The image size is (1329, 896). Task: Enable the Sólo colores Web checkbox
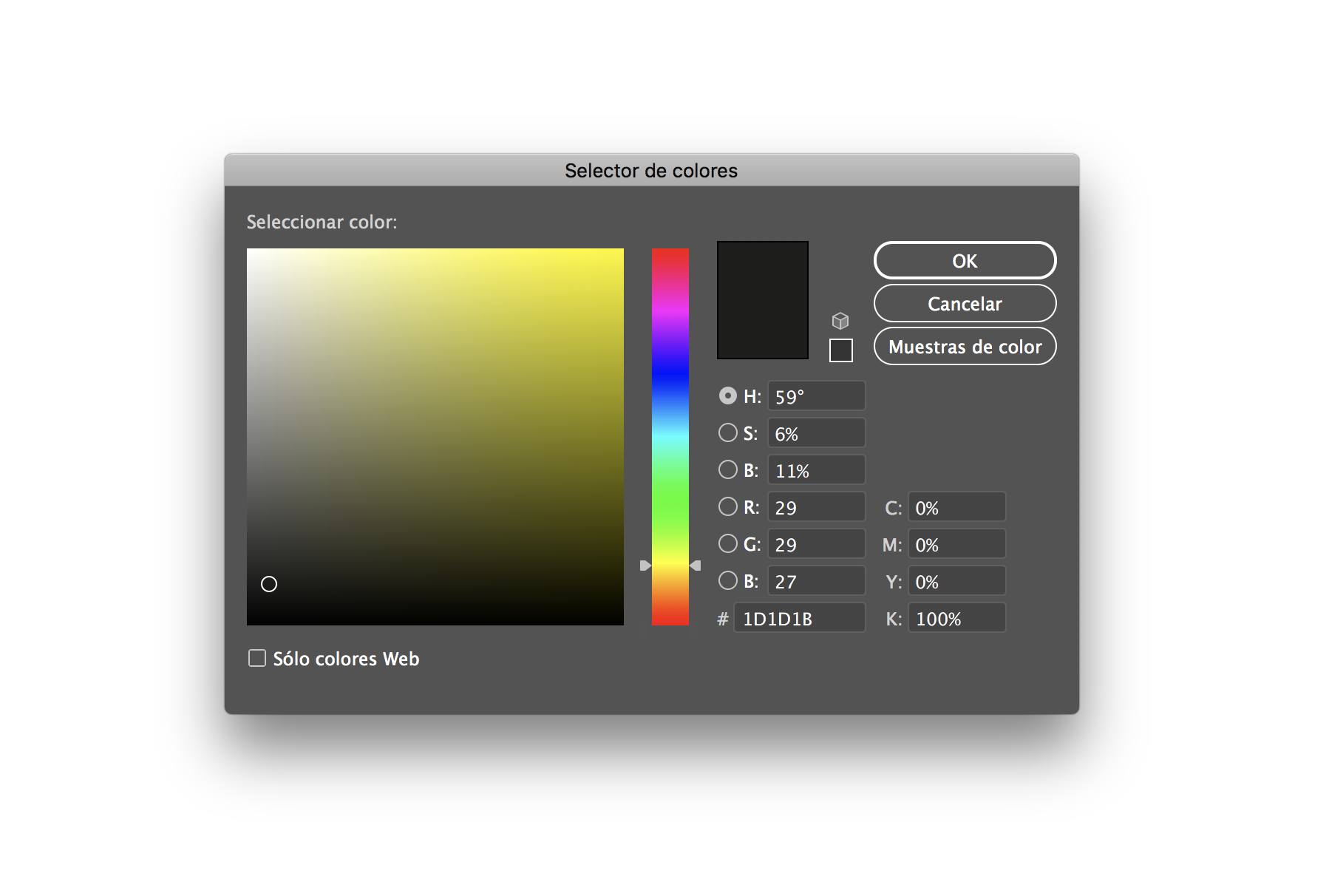(256, 658)
